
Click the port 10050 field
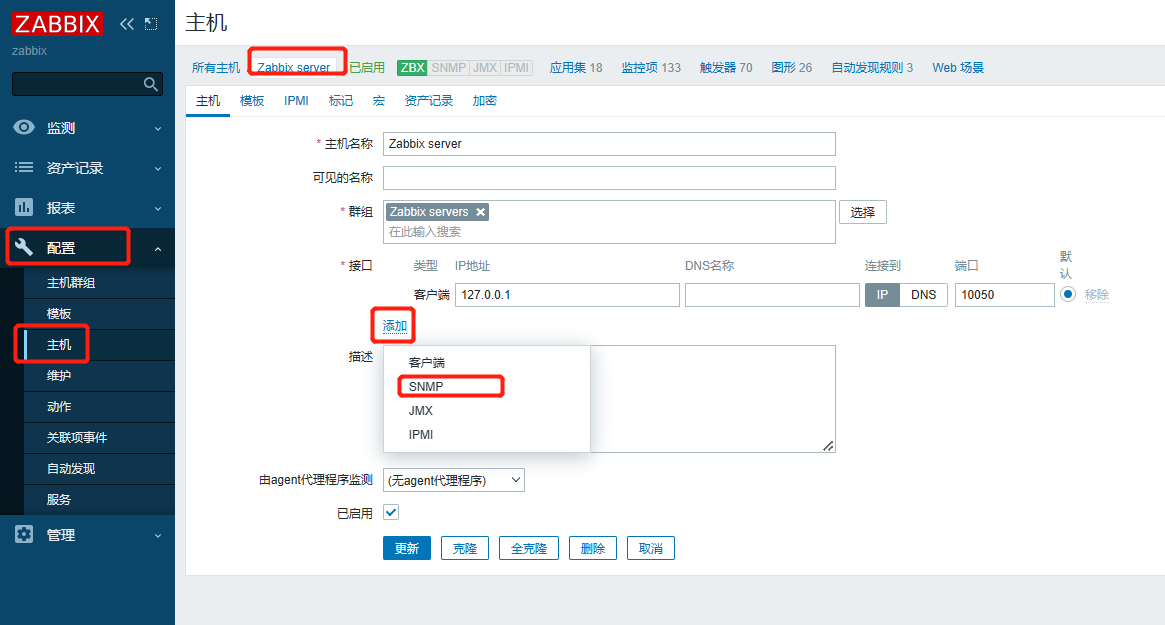pos(1005,295)
